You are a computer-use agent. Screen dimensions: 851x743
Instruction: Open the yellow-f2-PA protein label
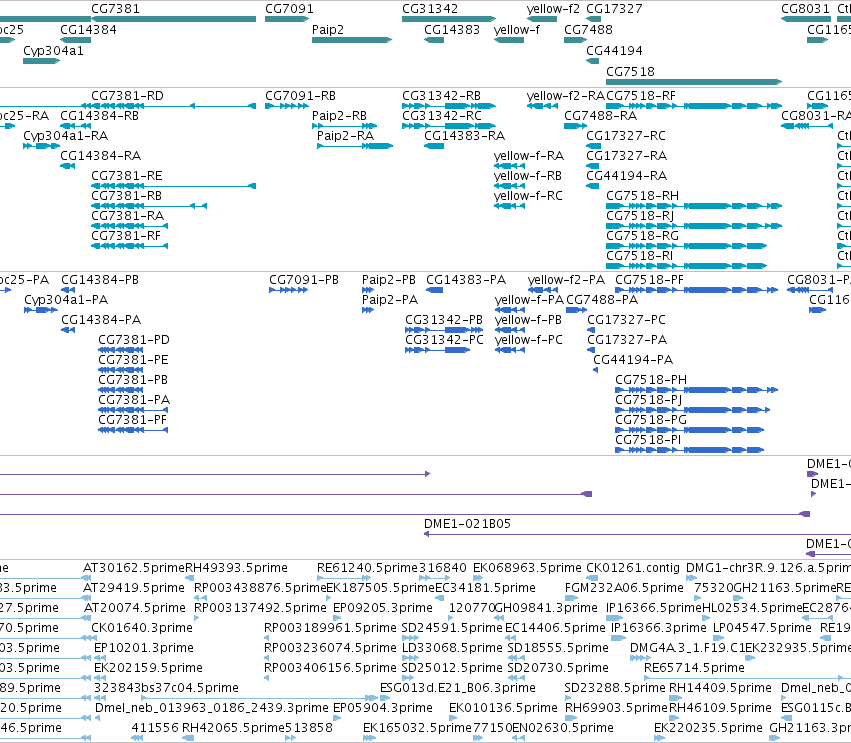[x=566, y=280]
